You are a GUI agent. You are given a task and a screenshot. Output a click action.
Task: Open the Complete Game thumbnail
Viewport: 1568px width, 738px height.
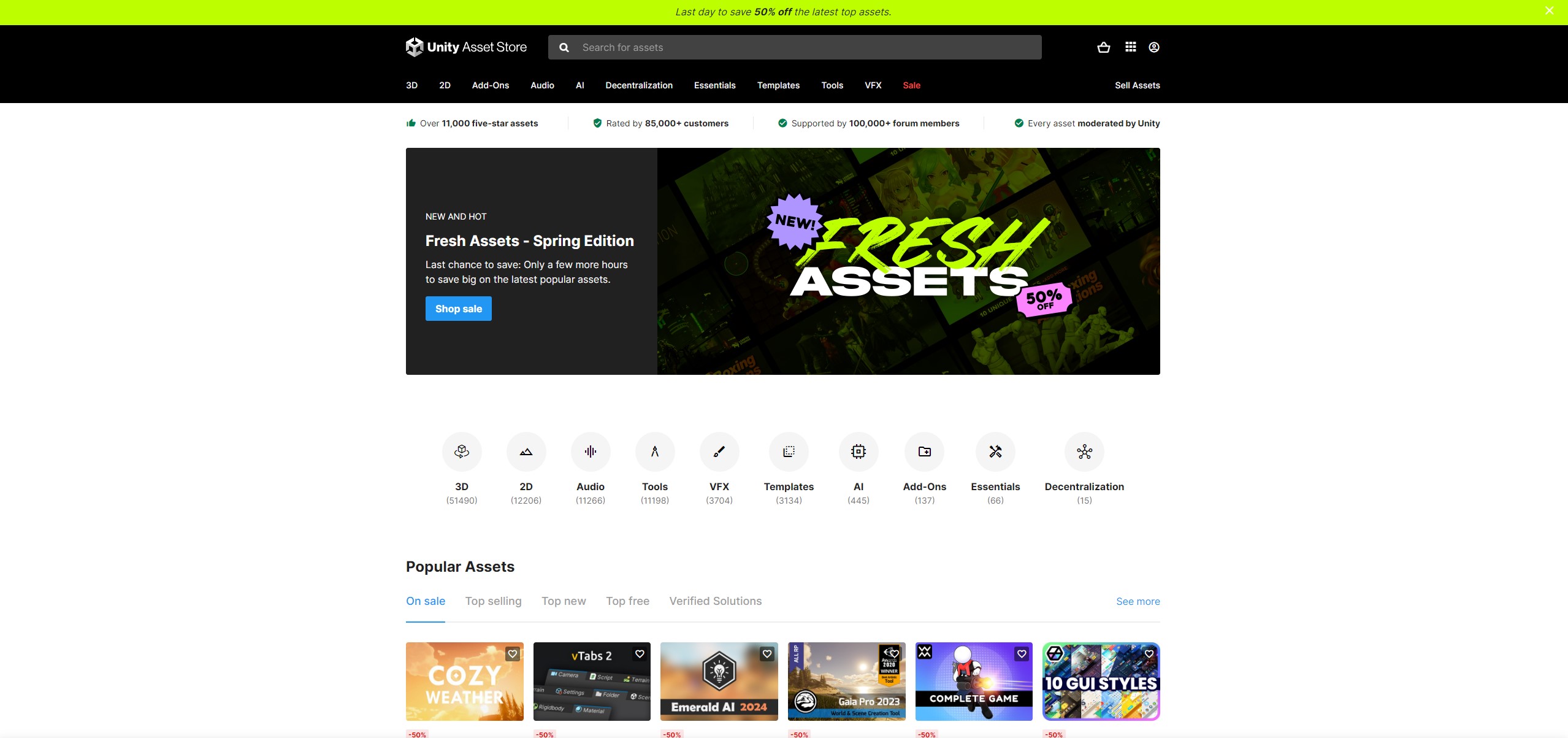point(974,682)
